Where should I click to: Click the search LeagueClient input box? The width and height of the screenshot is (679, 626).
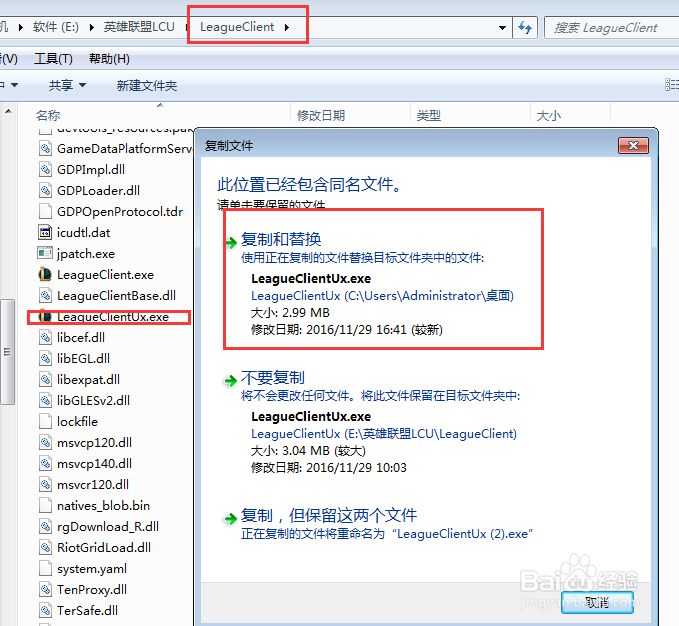(x=611, y=28)
